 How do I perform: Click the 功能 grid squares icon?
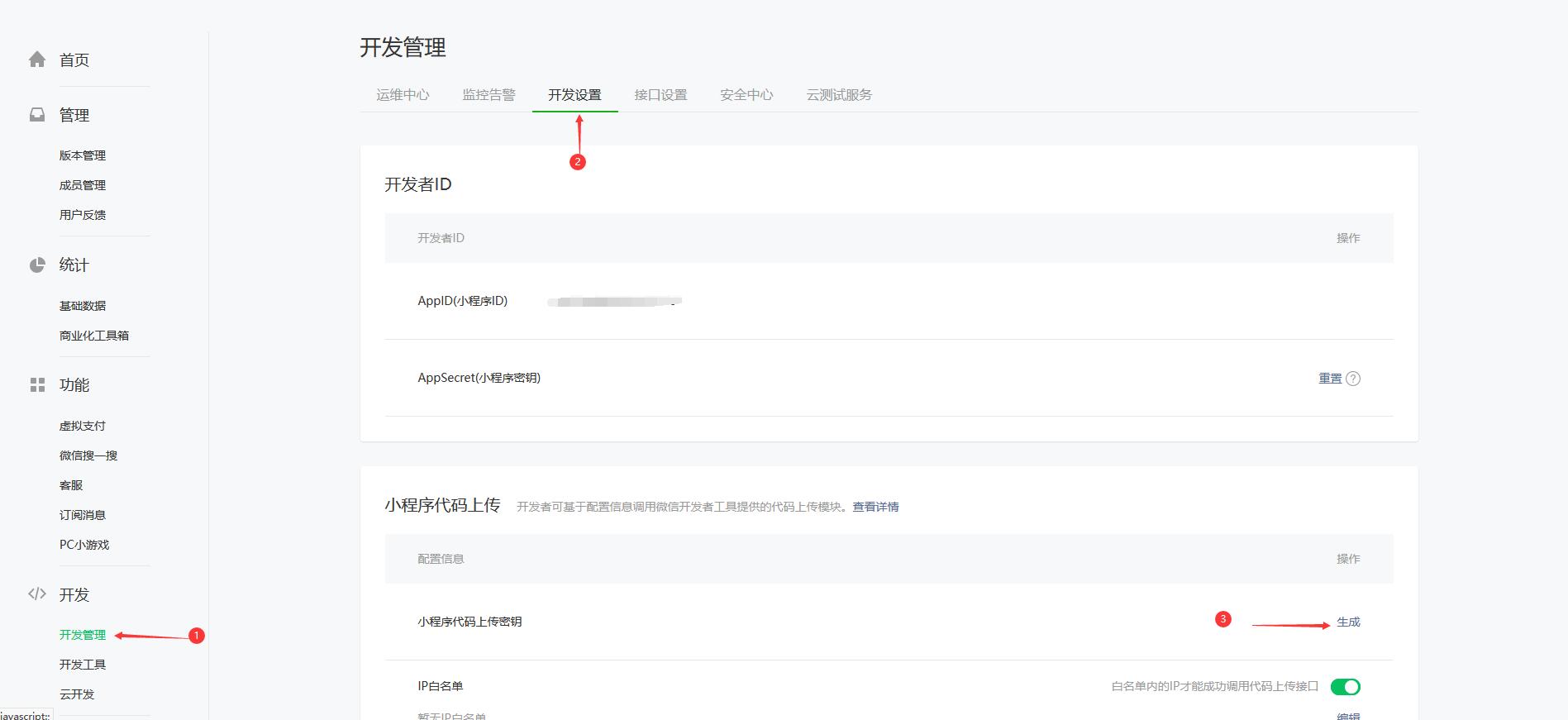click(x=37, y=385)
